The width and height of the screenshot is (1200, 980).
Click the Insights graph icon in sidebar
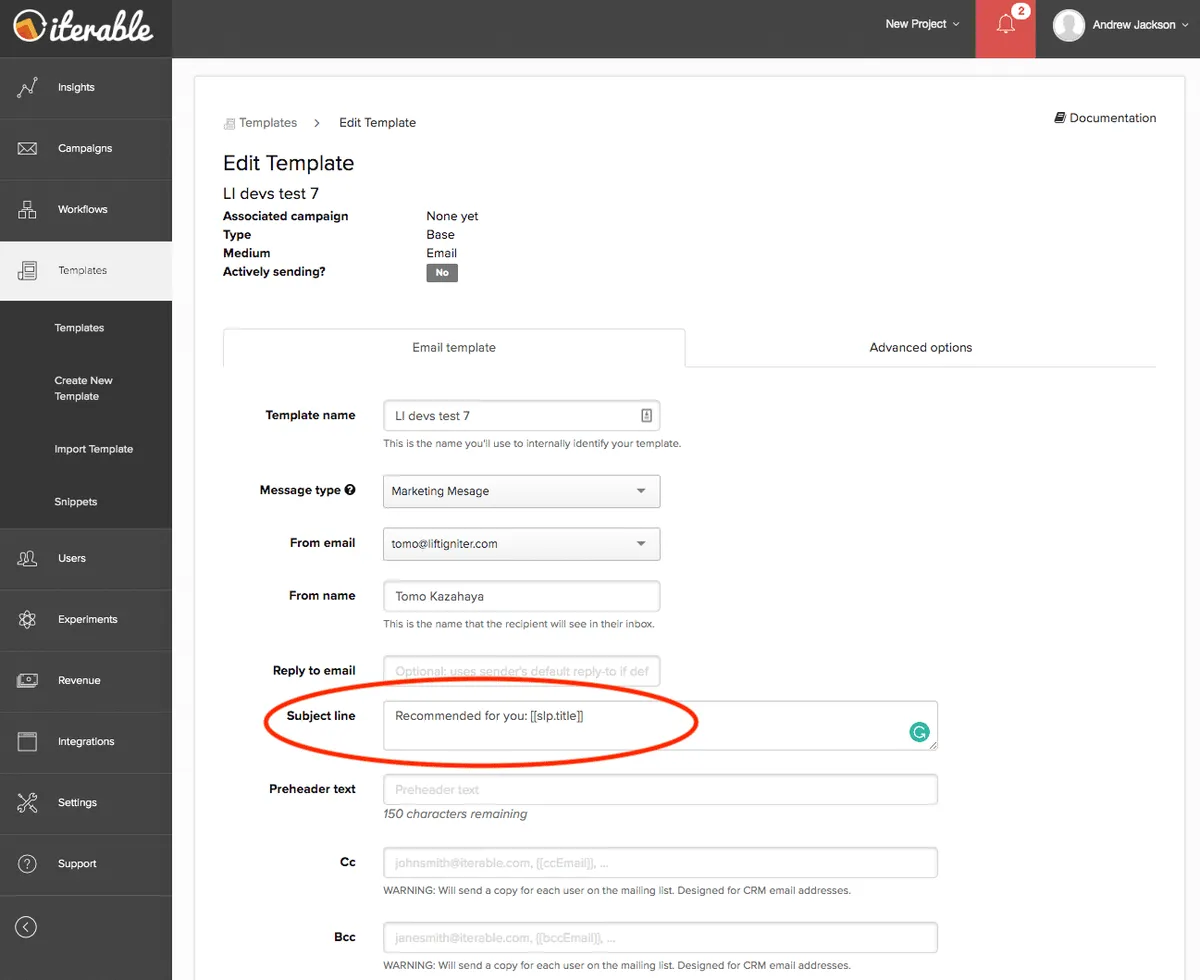[x=27, y=88]
